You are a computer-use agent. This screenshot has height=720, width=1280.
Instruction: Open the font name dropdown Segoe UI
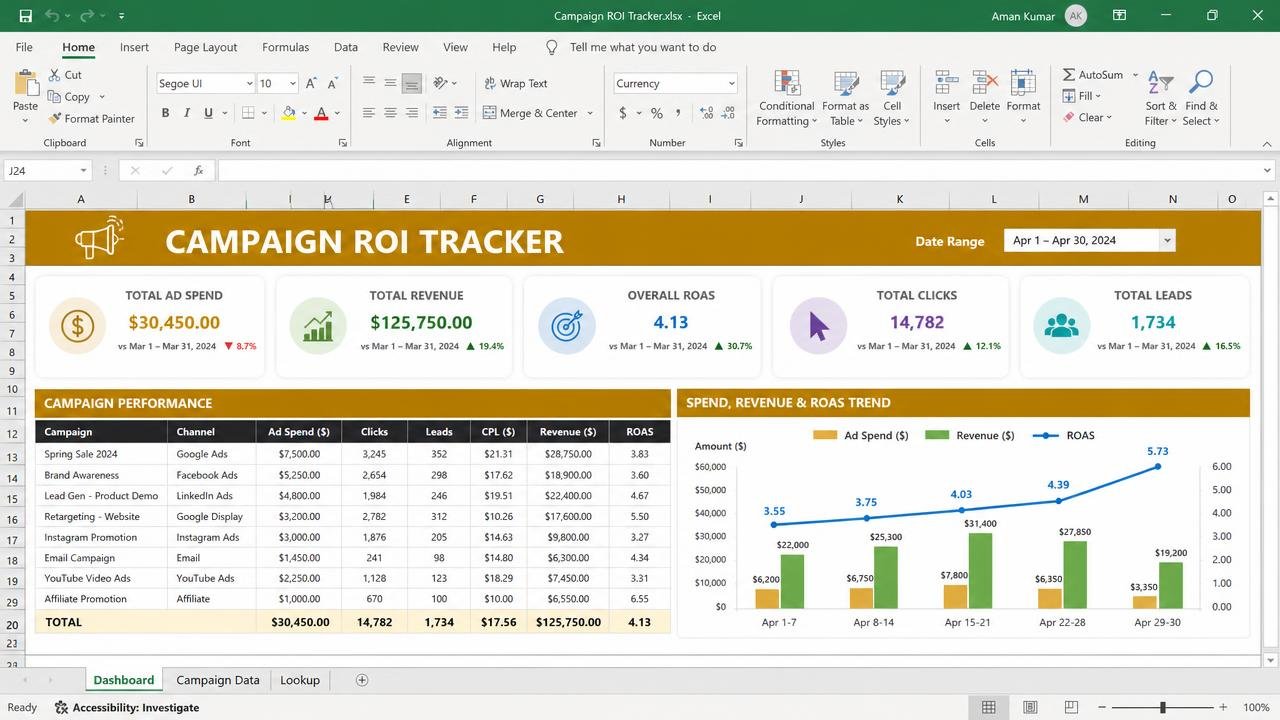(x=249, y=84)
